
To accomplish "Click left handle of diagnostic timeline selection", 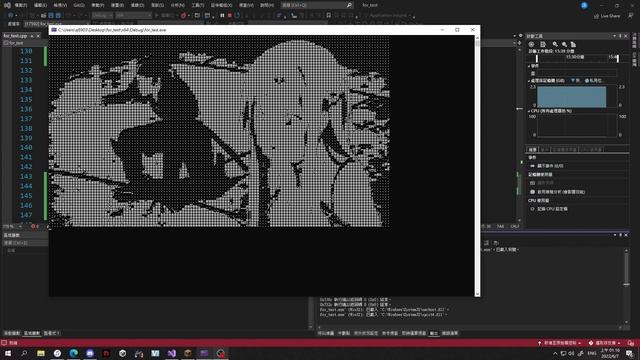I will click(x=537, y=59).
